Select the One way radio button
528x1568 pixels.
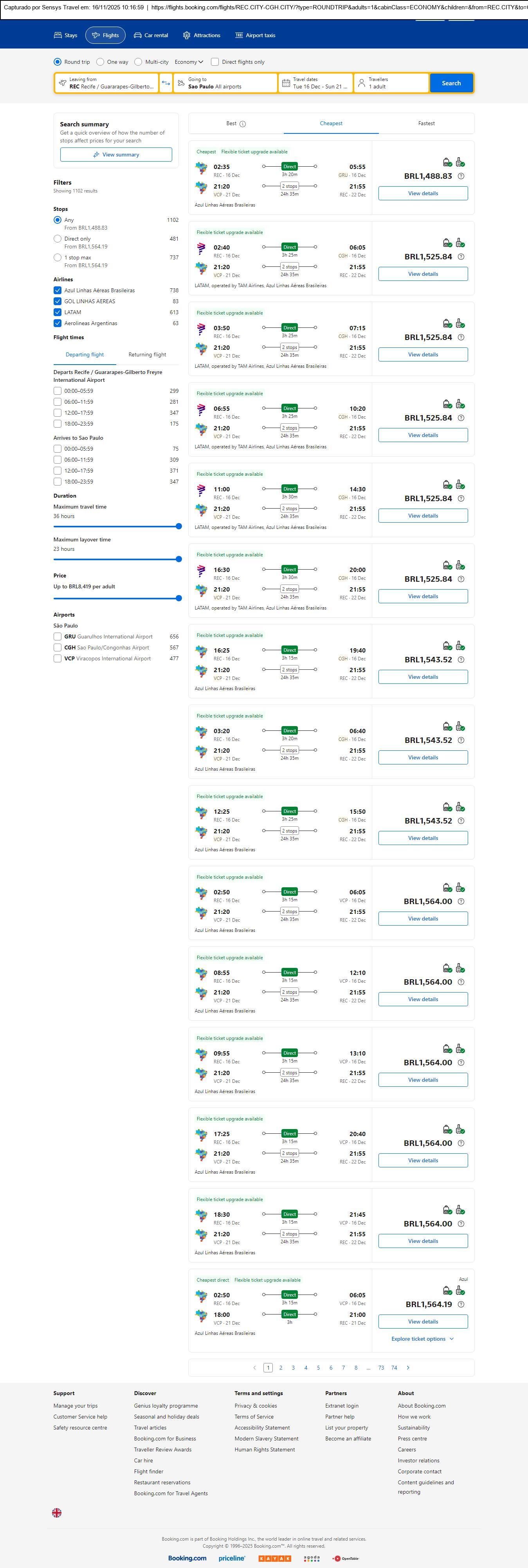coord(101,62)
